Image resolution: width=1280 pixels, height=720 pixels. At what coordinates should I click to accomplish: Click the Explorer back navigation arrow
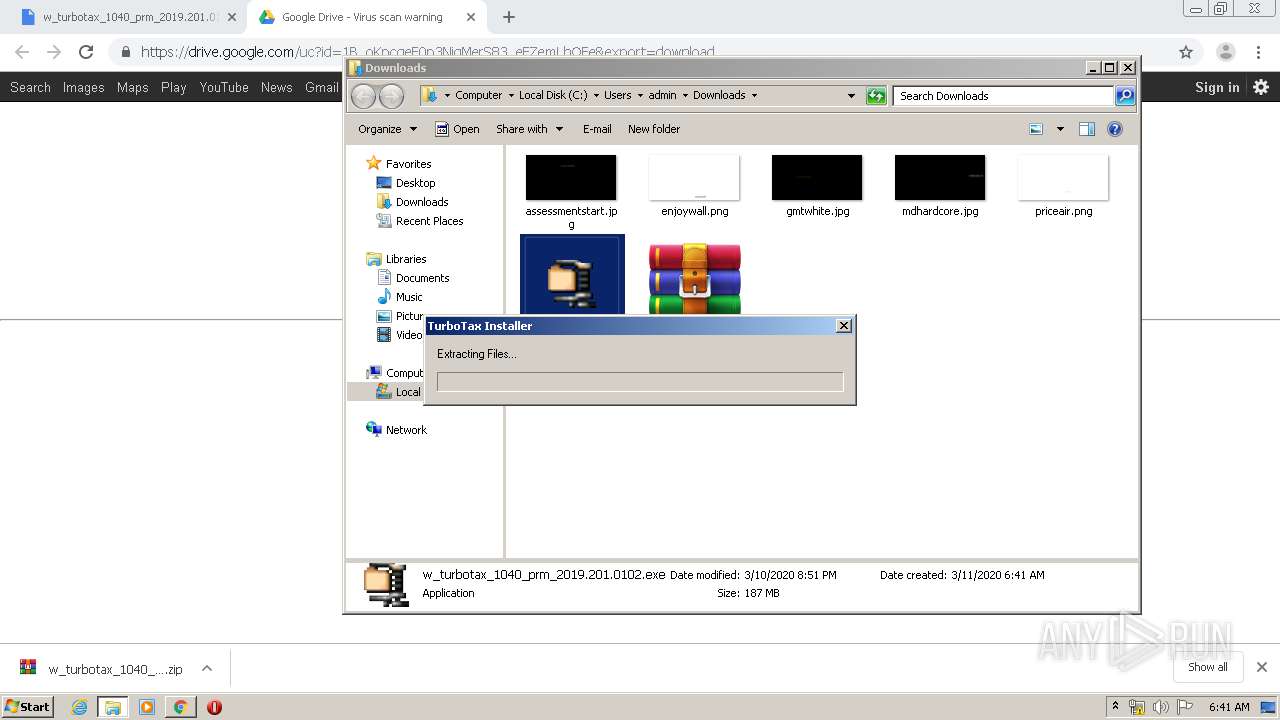point(363,96)
